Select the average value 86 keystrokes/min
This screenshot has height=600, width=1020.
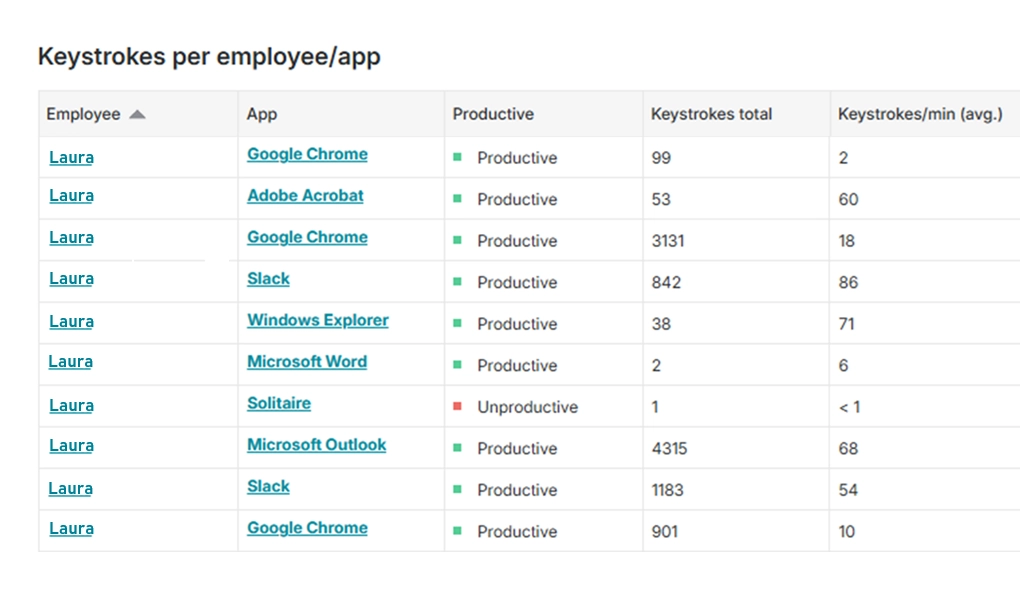point(848,283)
